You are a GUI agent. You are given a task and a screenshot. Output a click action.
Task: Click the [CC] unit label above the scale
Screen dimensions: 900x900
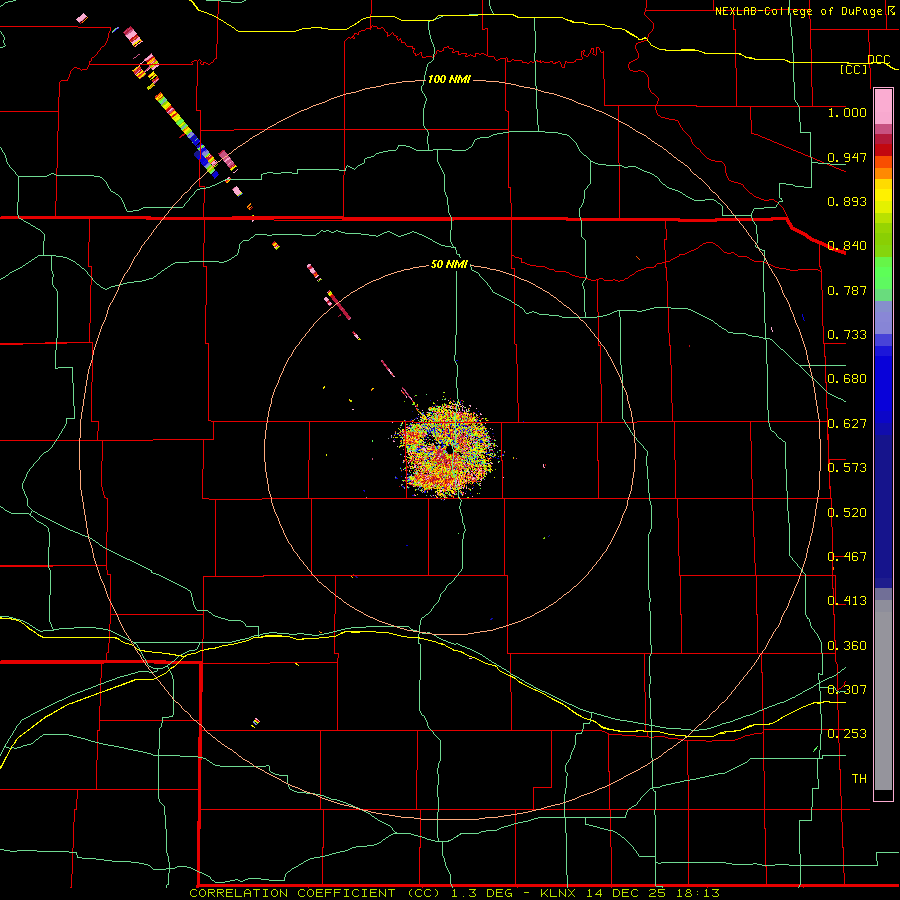(854, 70)
